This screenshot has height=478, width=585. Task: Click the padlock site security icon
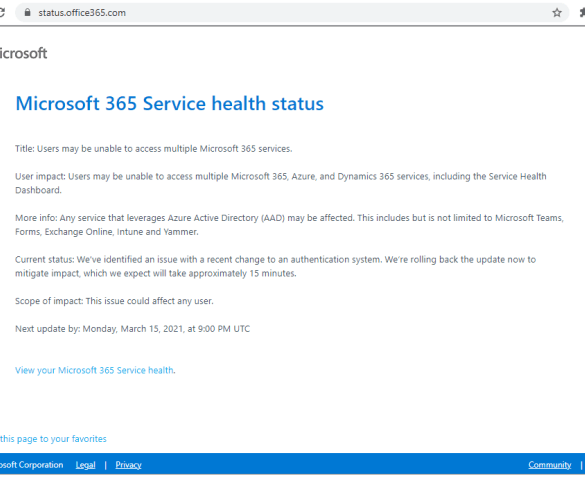click(27, 12)
